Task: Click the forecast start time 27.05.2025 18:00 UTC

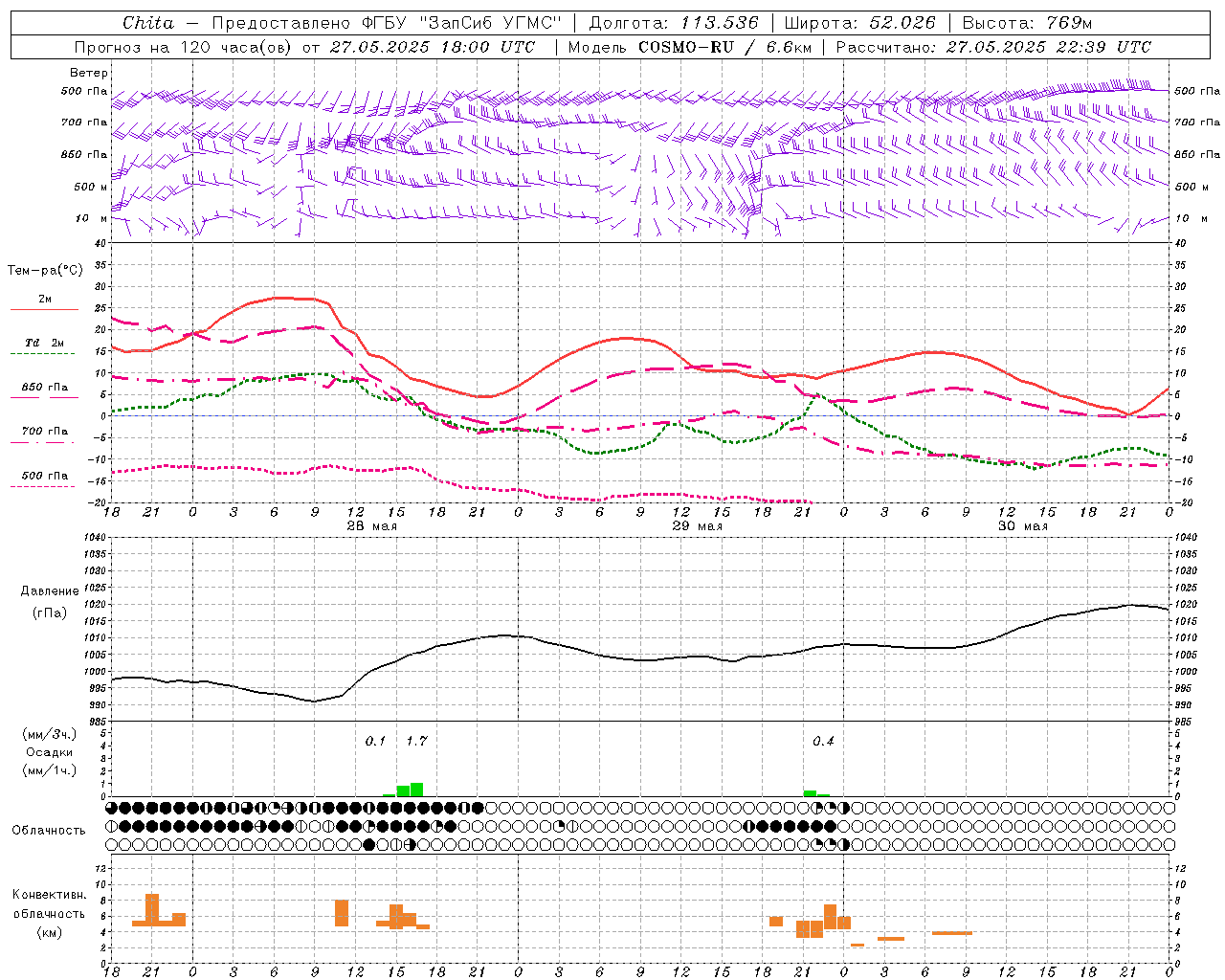Action: (x=433, y=47)
